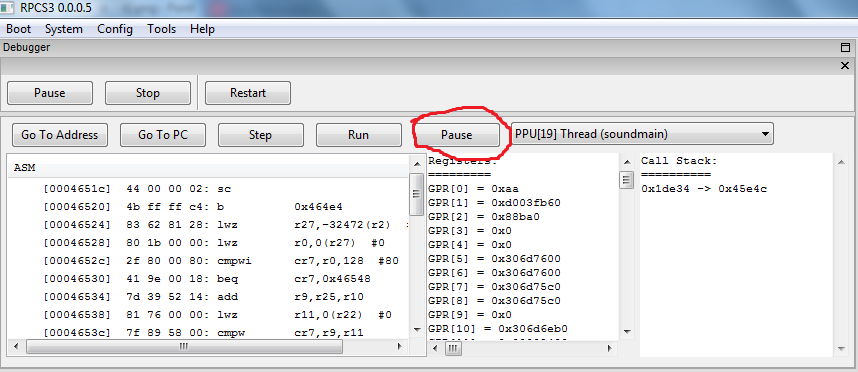Viewport: 858px width, 372px height.
Task: Open the Config menu
Action: [115, 29]
